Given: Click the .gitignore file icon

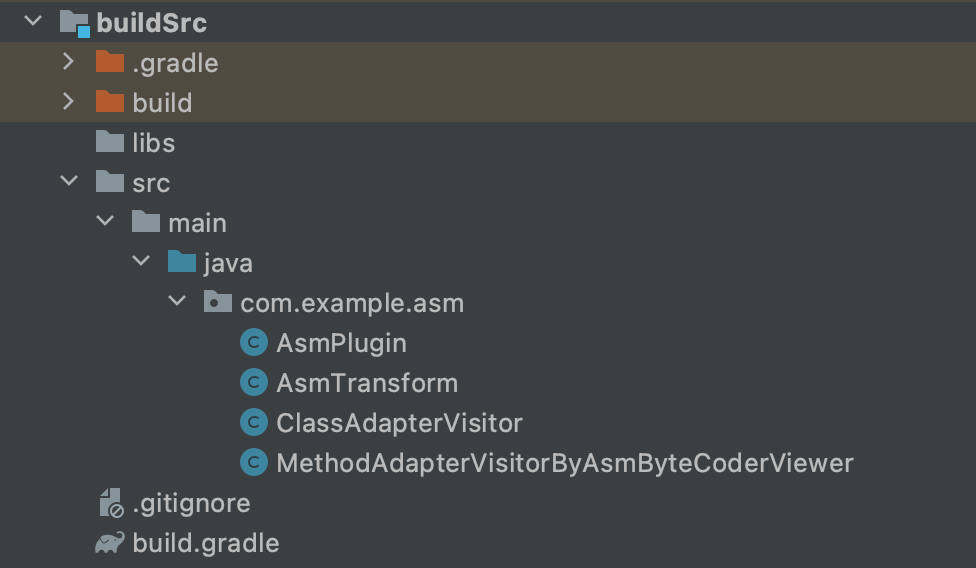Looking at the screenshot, I should click(x=109, y=503).
